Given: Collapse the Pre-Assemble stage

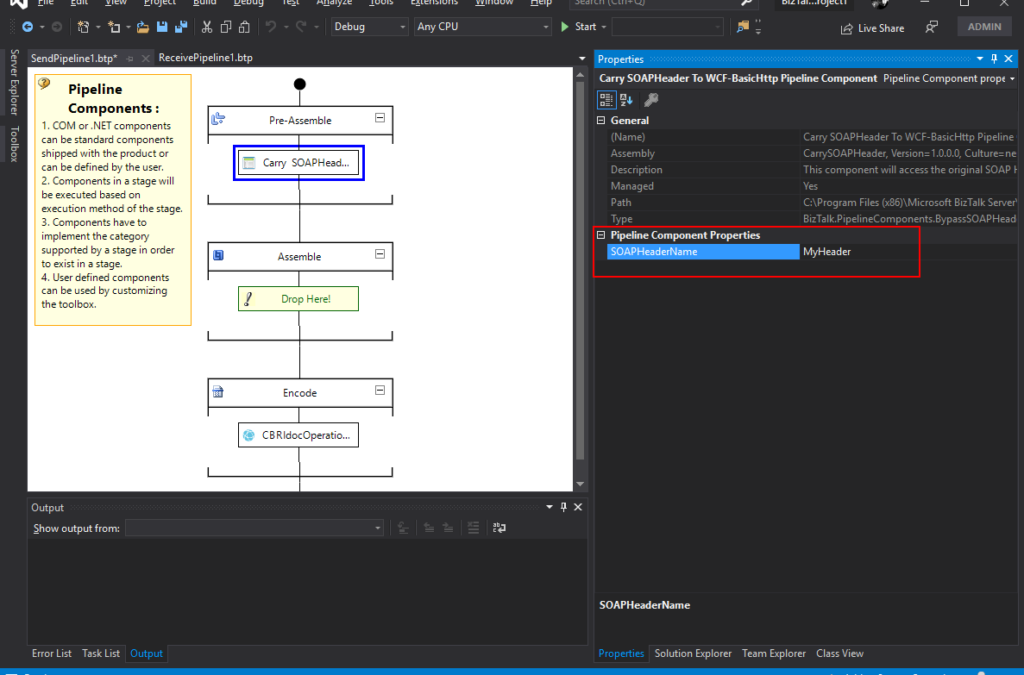Looking at the screenshot, I should click(x=380, y=118).
